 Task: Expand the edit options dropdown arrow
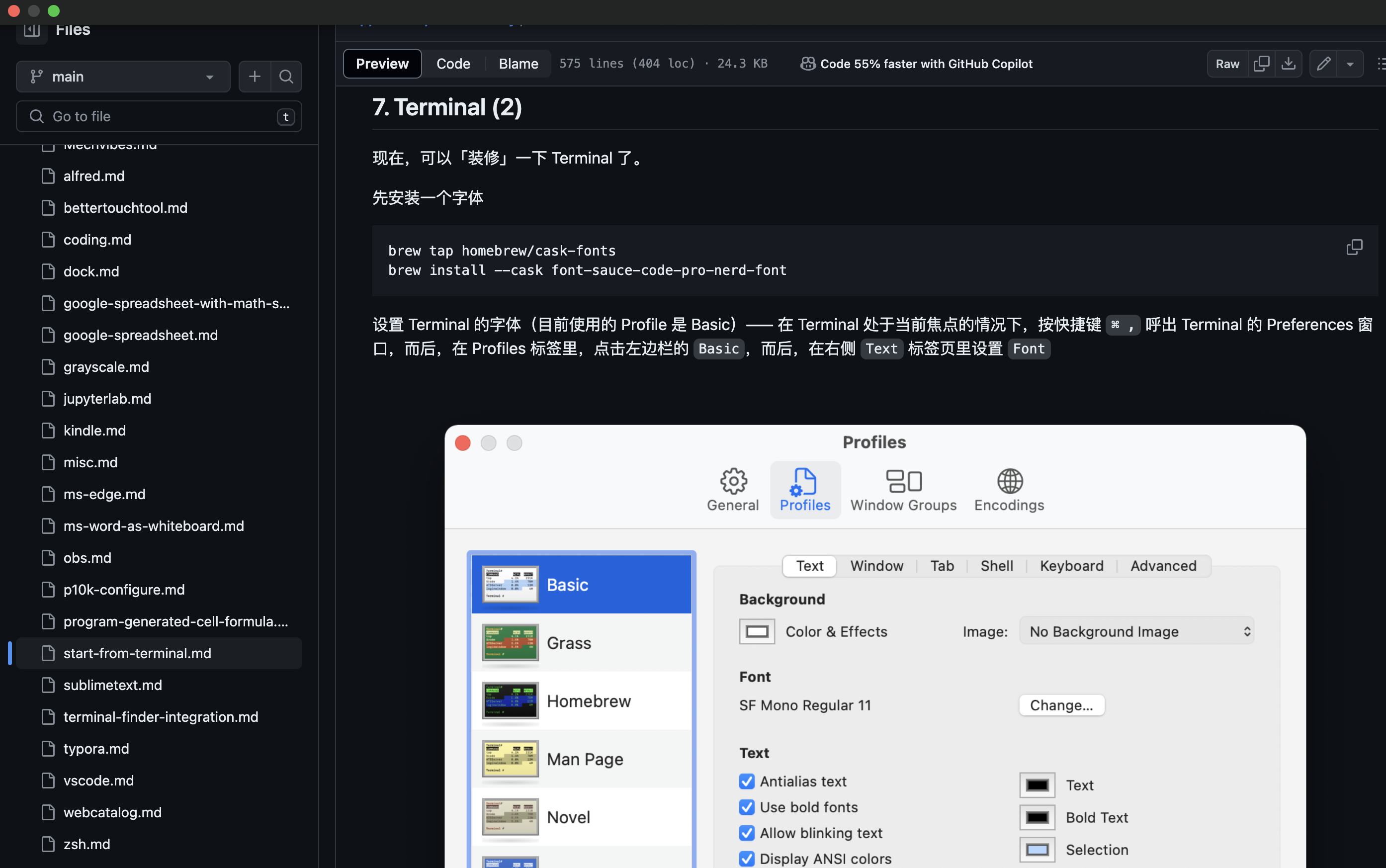pyautogui.click(x=1350, y=64)
